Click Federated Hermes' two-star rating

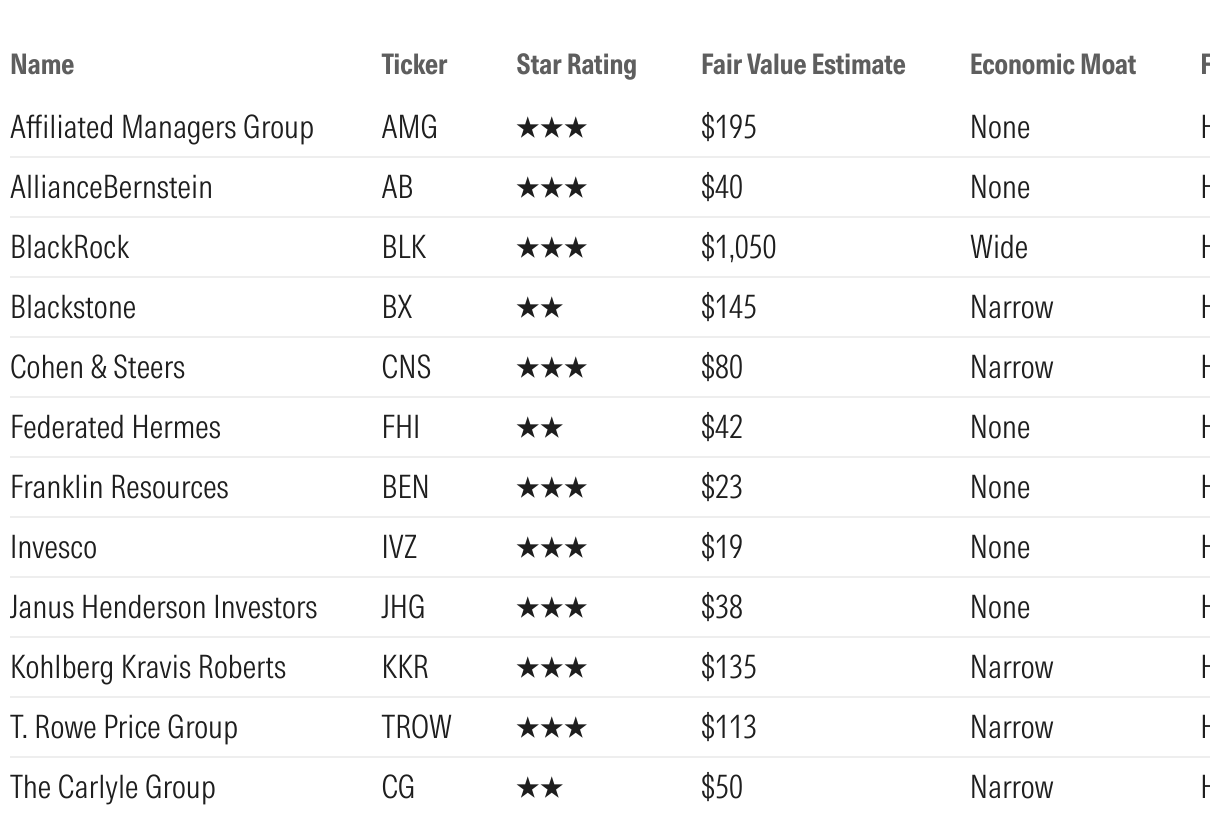coord(540,428)
